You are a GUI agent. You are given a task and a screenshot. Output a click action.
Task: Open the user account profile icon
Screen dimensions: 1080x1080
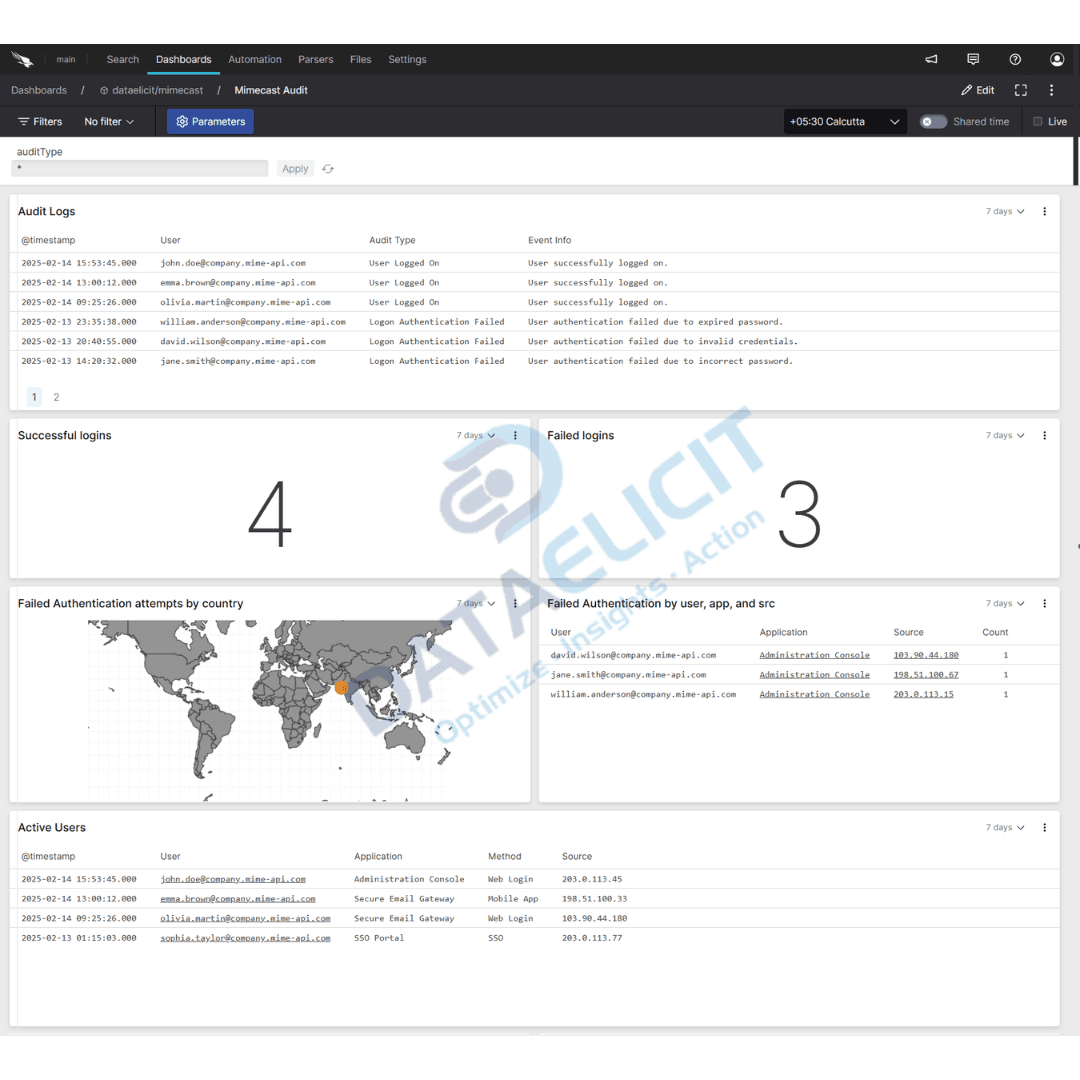pos(1057,59)
